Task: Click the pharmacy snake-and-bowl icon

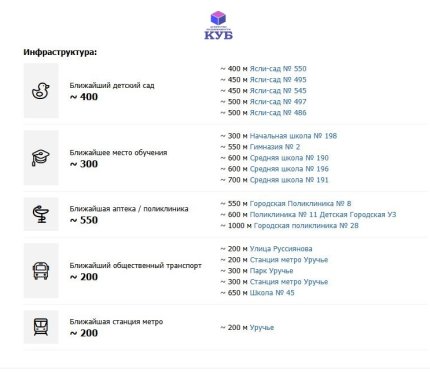Action: pyautogui.click(x=41, y=214)
